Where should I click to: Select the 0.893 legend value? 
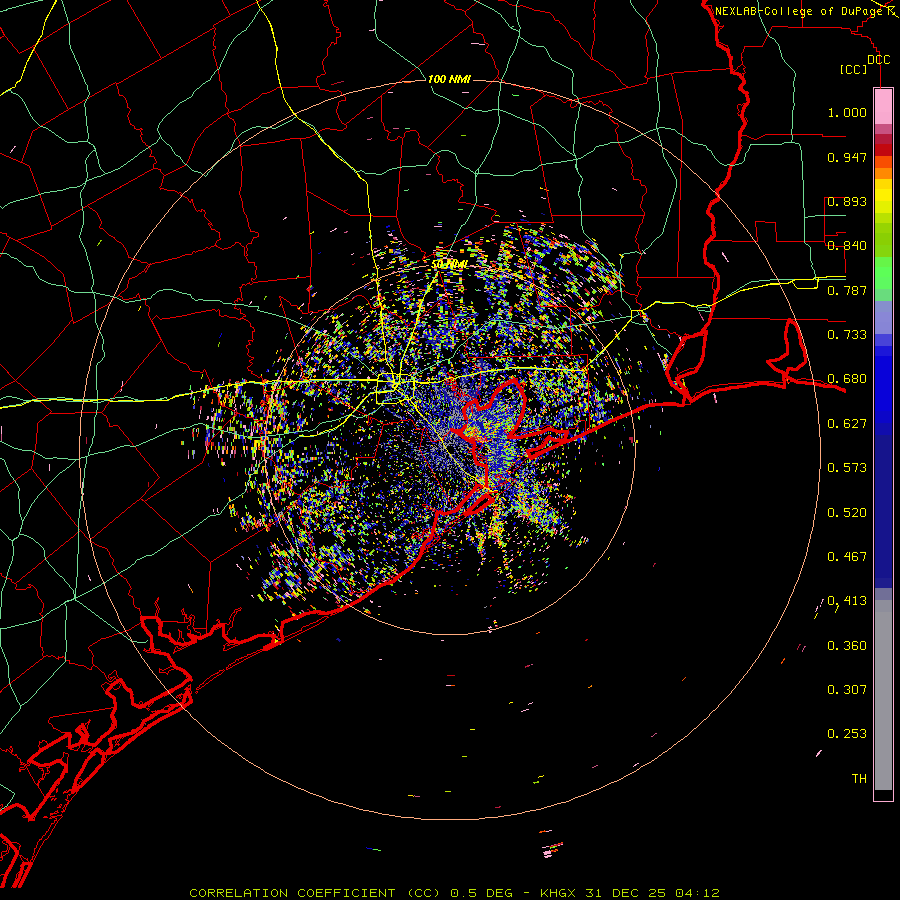(x=847, y=201)
